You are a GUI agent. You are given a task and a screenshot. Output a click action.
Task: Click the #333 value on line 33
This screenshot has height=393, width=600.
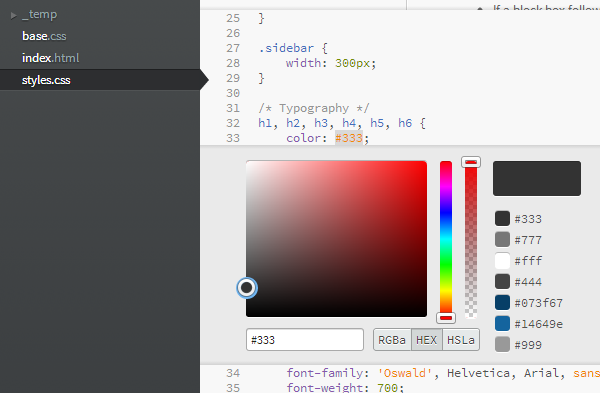[349, 138]
